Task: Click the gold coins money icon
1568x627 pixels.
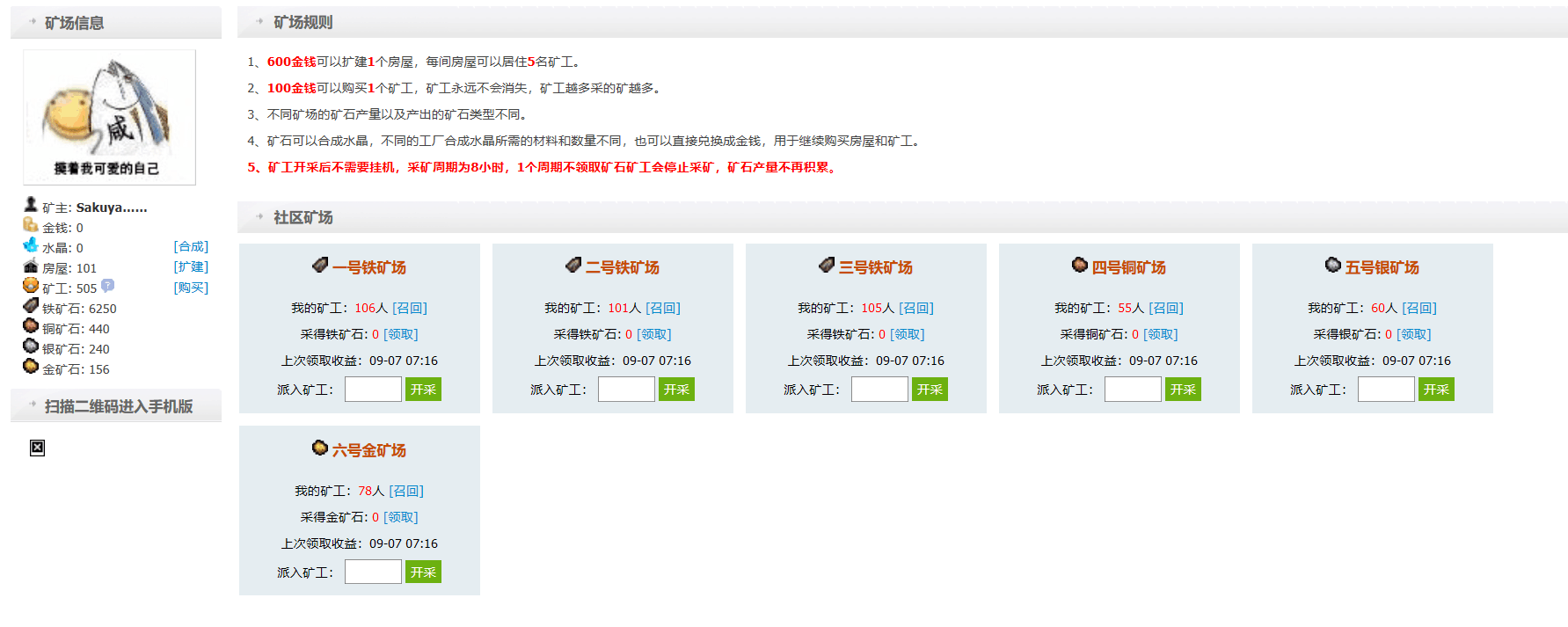Action: (31, 224)
